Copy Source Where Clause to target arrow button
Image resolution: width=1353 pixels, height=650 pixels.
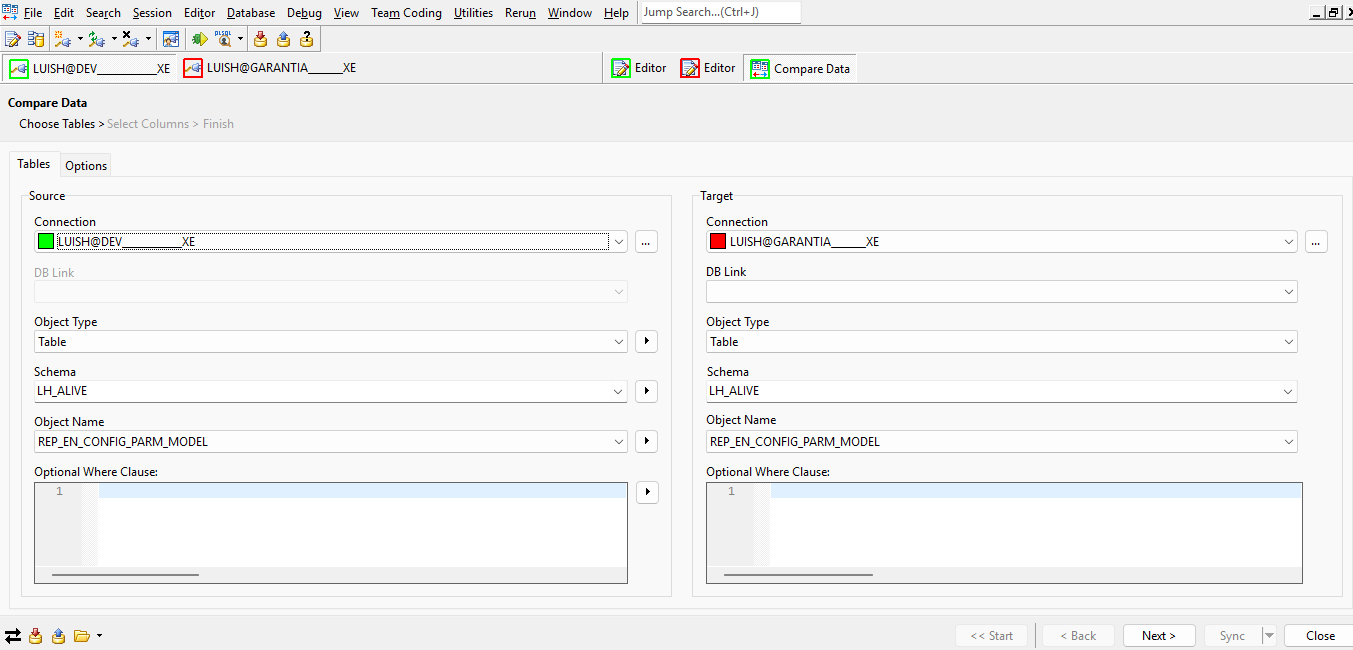(646, 492)
